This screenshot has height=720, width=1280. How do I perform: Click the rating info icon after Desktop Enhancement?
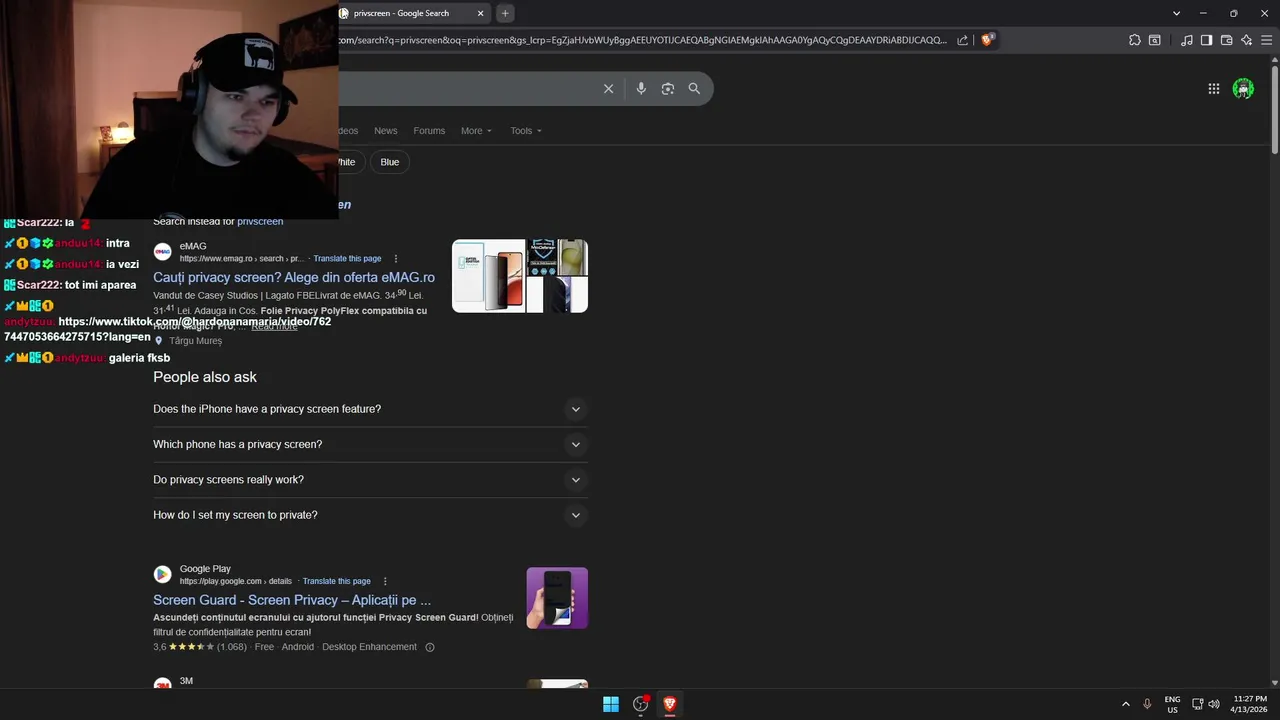[x=430, y=647]
